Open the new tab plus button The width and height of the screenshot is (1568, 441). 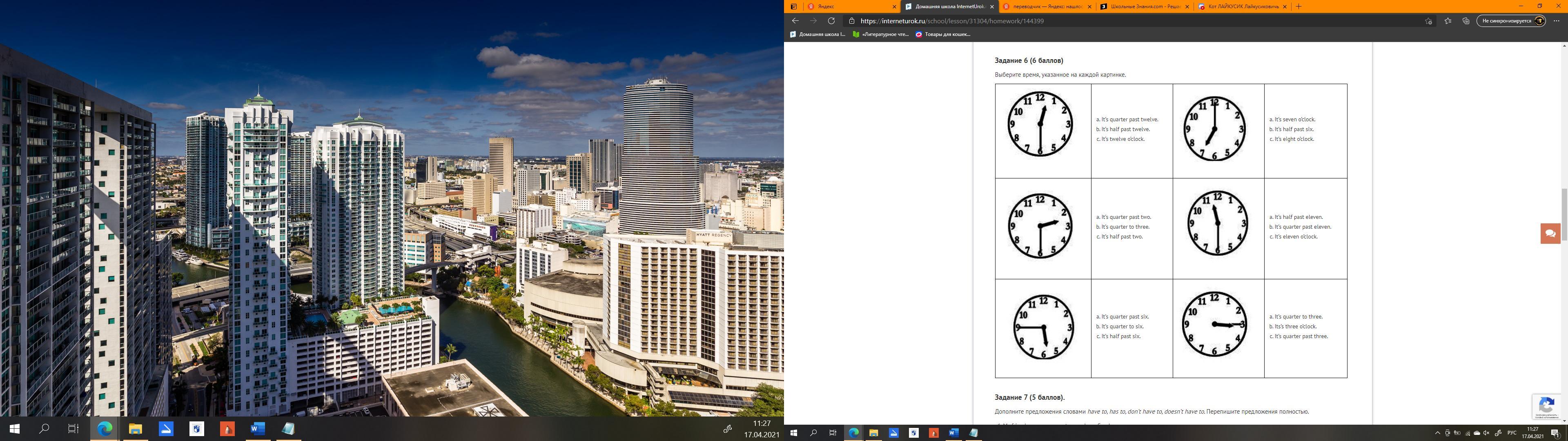[x=1298, y=7]
